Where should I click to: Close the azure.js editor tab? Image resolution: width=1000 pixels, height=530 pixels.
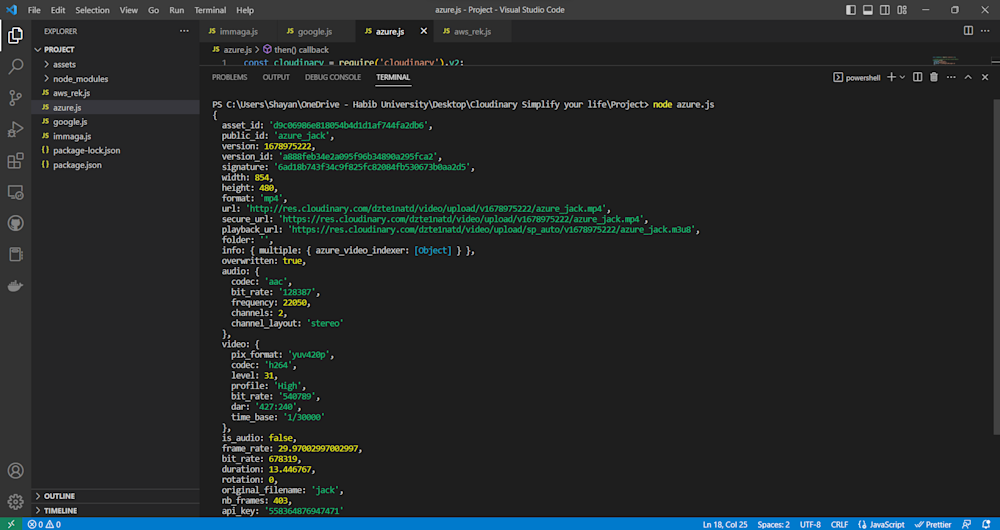coord(423,31)
